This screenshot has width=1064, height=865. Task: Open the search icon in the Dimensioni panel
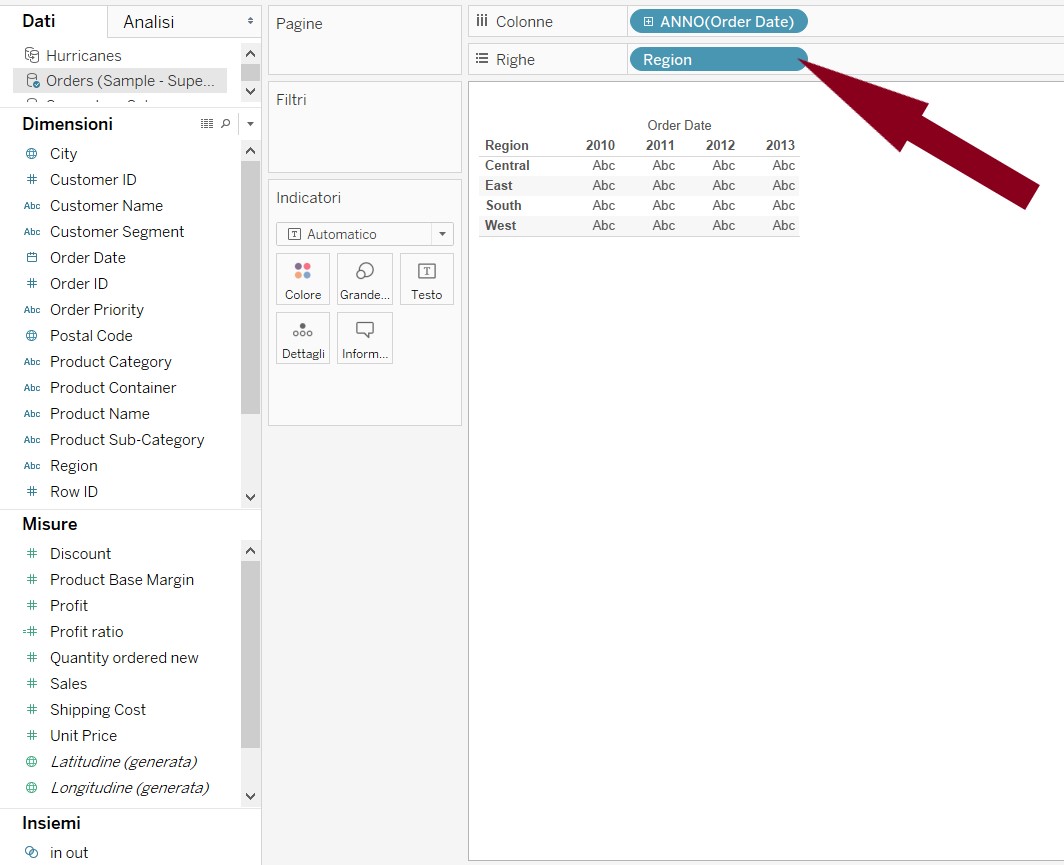(225, 122)
